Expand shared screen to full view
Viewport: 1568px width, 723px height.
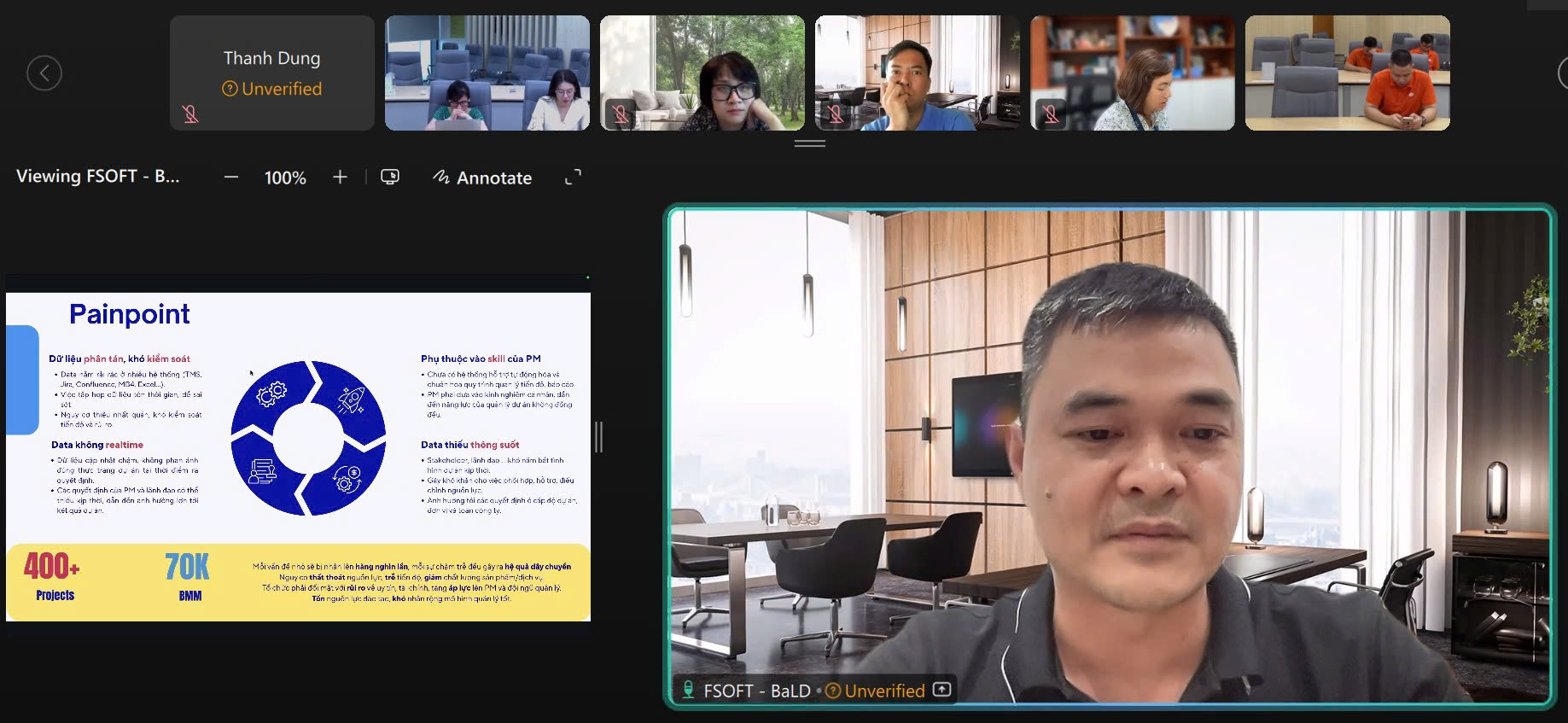click(574, 177)
